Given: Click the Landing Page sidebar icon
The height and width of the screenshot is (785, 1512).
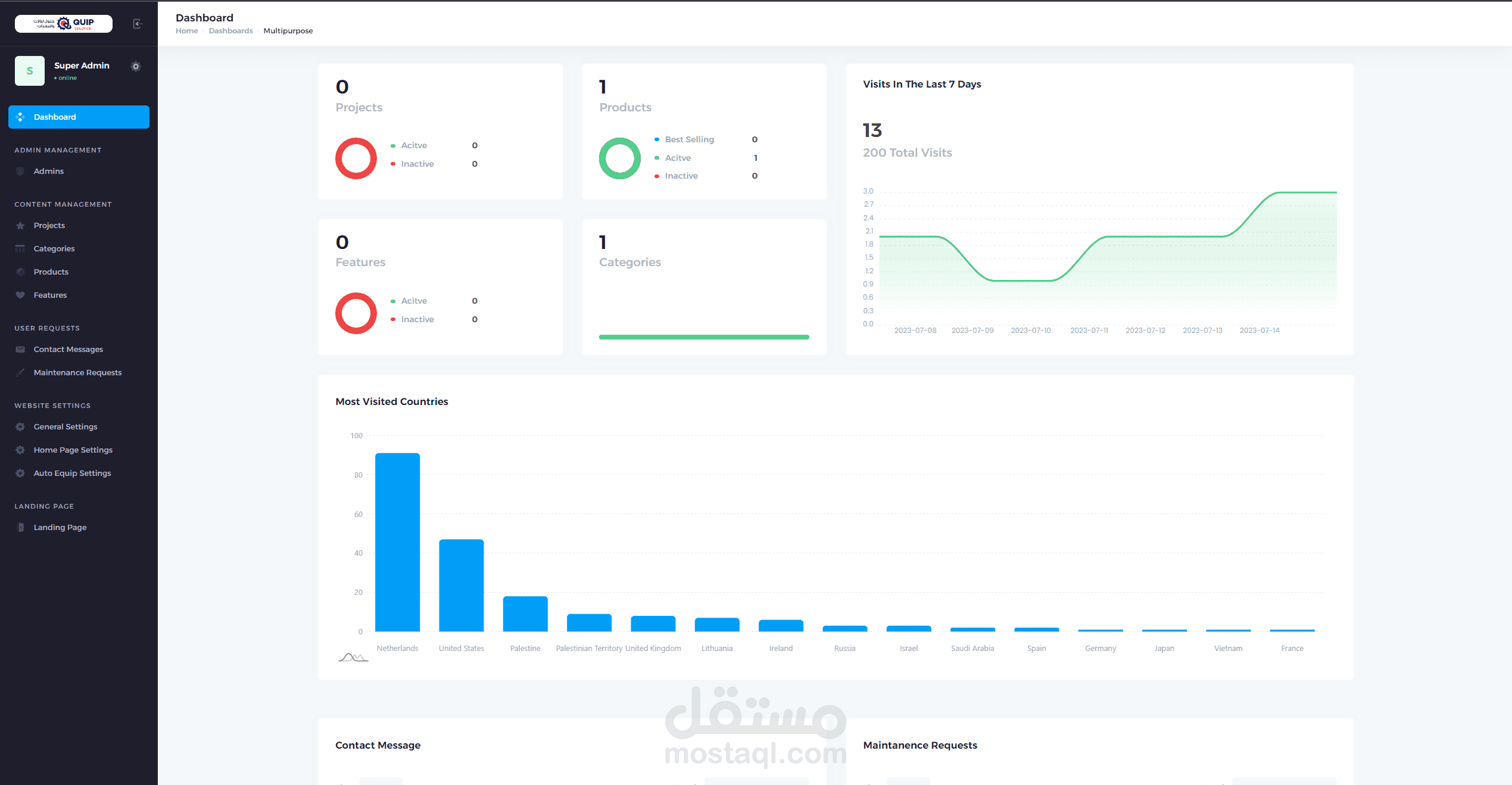Looking at the screenshot, I should point(21,528).
